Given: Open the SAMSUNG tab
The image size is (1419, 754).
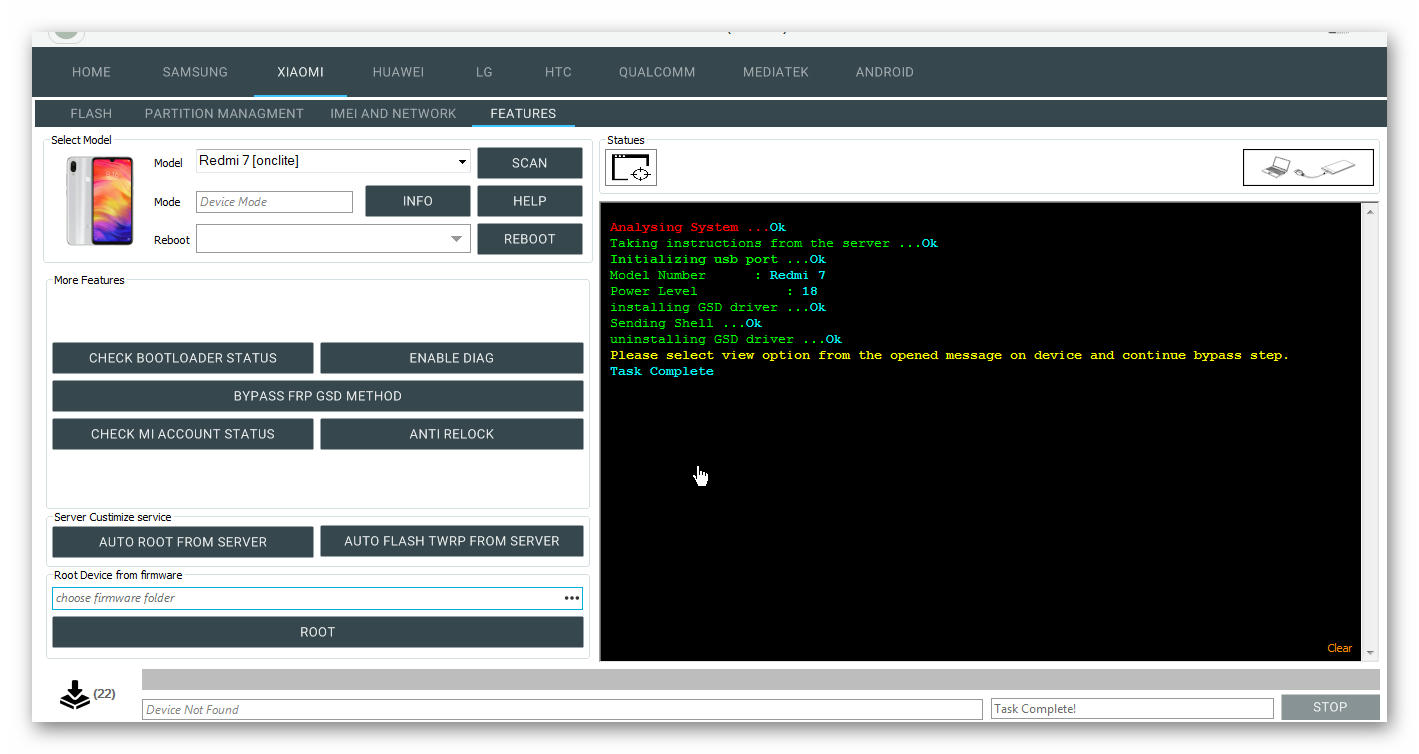Looking at the screenshot, I should (x=195, y=72).
